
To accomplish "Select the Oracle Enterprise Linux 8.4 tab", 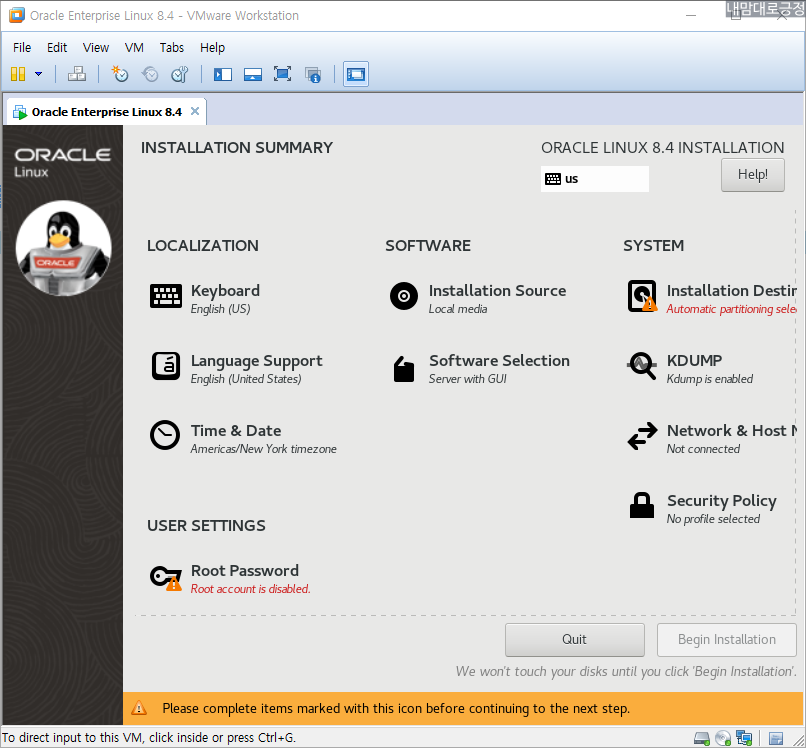I will pos(106,112).
